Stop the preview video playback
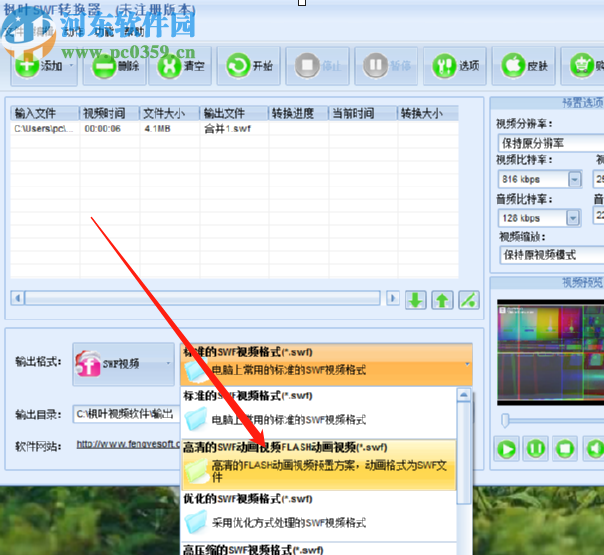604x555 pixels. pyautogui.click(x=565, y=449)
